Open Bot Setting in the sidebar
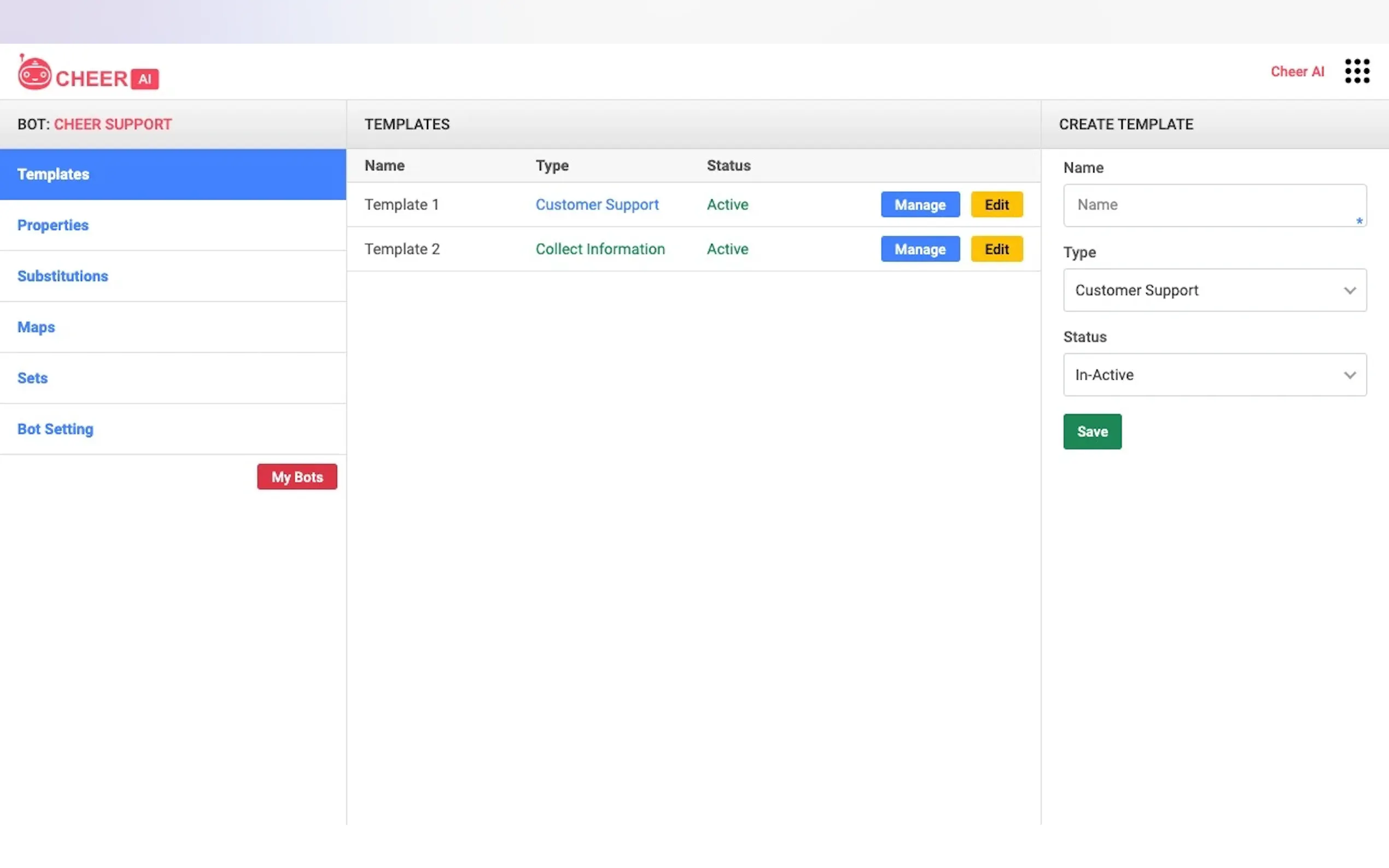The height and width of the screenshot is (868, 1389). tap(55, 429)
